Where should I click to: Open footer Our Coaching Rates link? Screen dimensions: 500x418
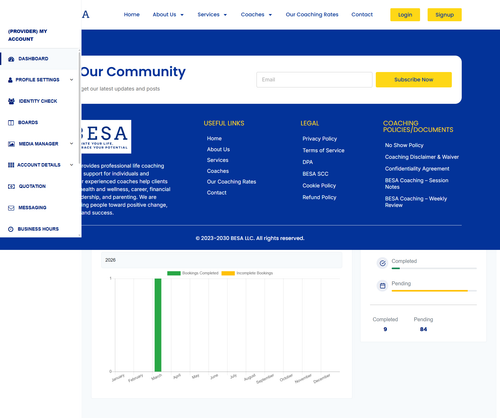tap(231, 182)
